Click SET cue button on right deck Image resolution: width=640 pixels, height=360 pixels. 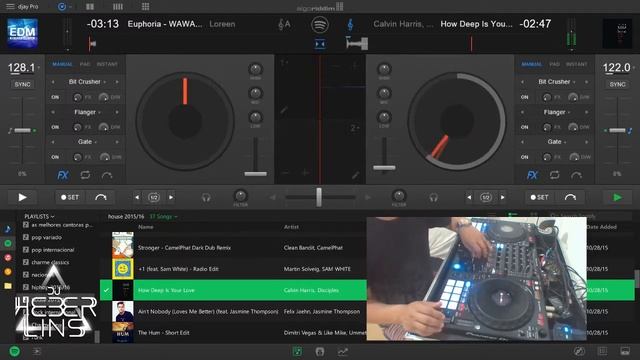(539, 197)
